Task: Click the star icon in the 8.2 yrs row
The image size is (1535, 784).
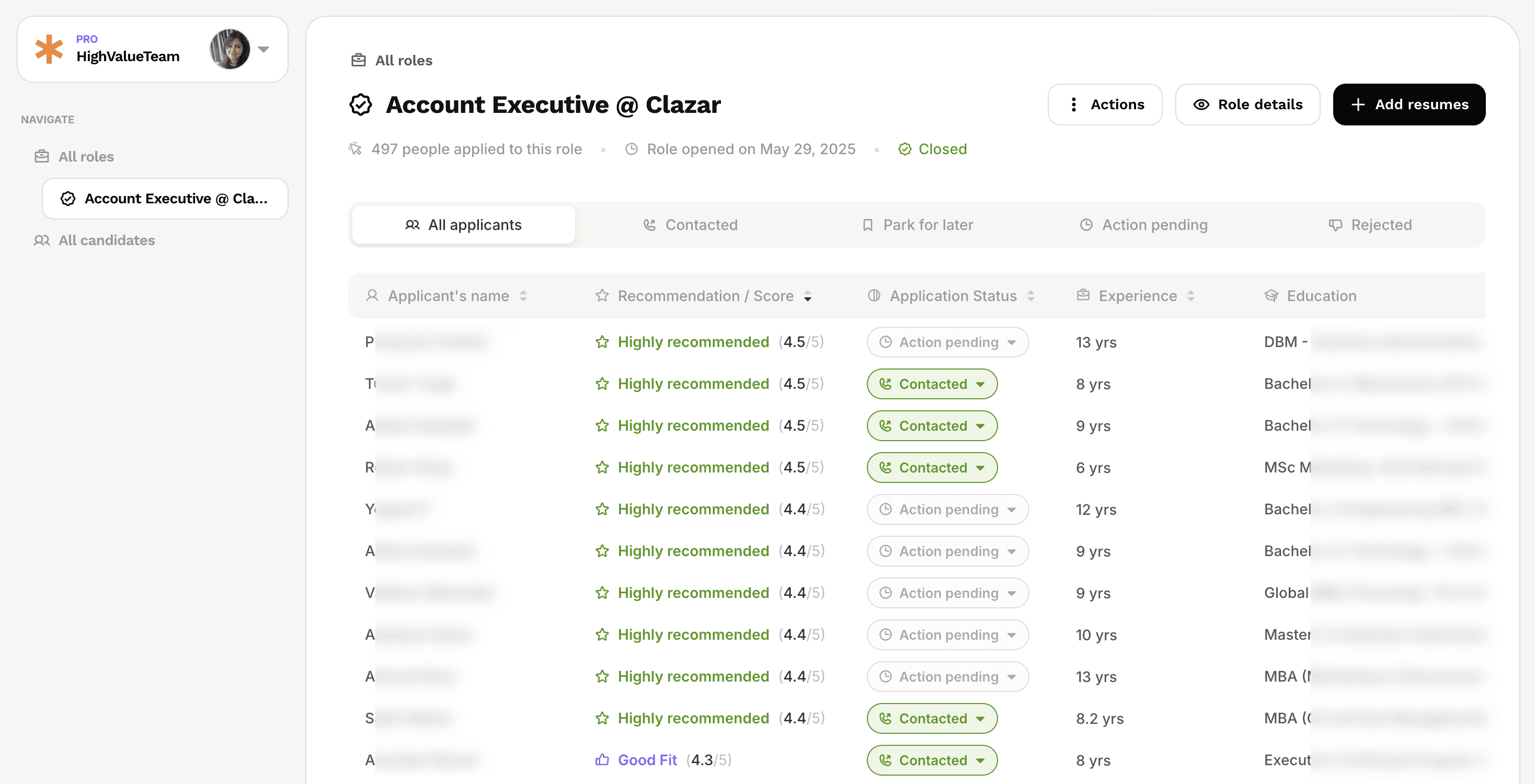Action: (x=602, y=719)
